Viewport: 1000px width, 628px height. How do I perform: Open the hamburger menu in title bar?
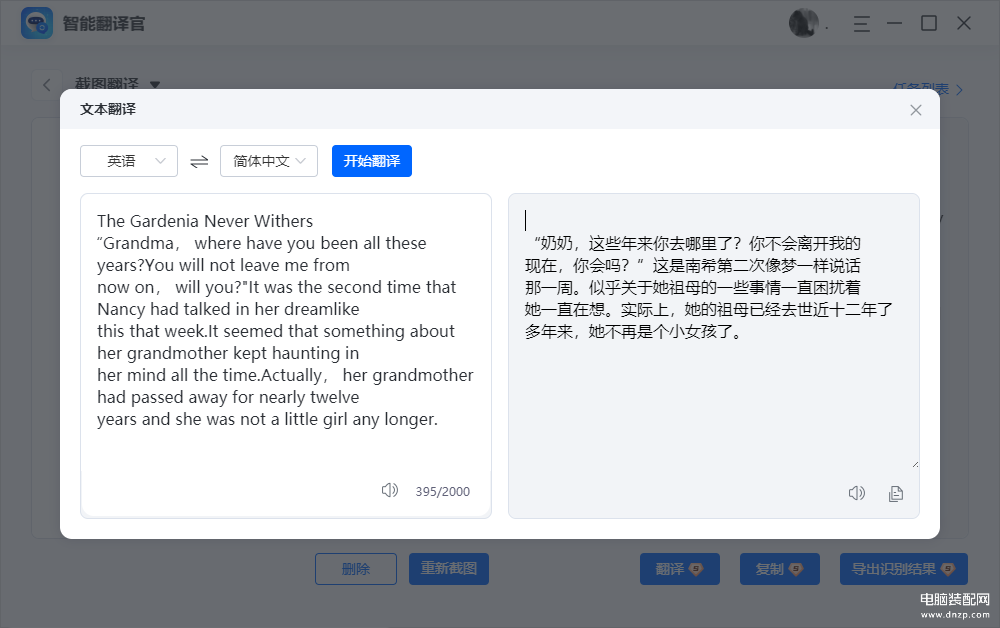pos(862,24)
